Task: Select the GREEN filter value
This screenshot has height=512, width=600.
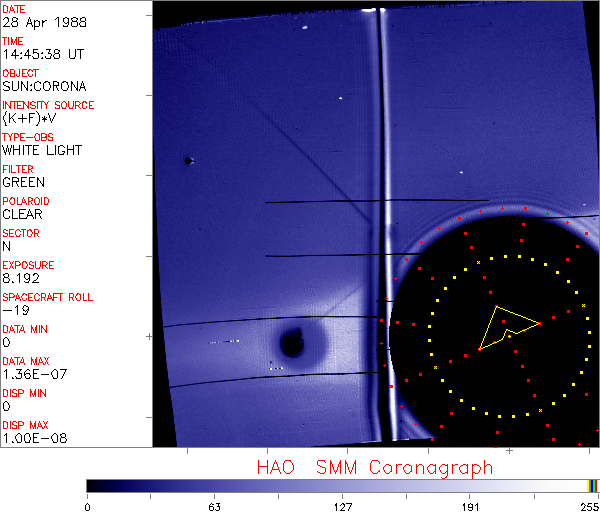Action: pos(23,182)
